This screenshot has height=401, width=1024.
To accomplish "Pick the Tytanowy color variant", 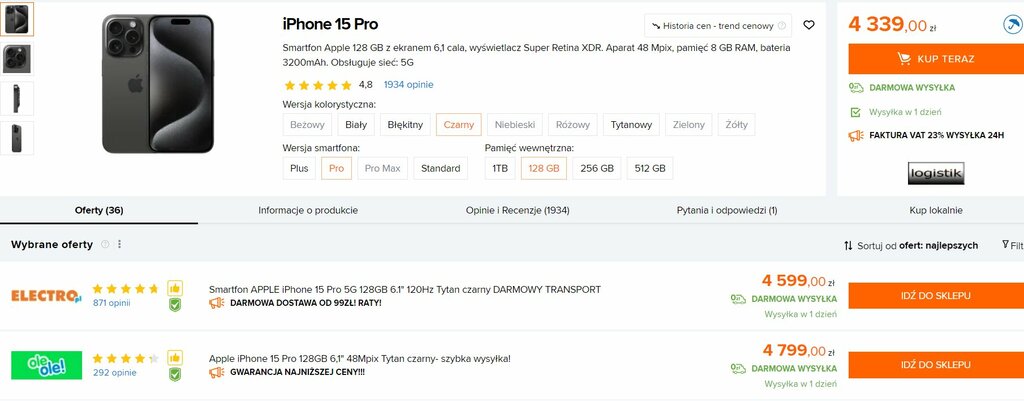I will [631, 125].
